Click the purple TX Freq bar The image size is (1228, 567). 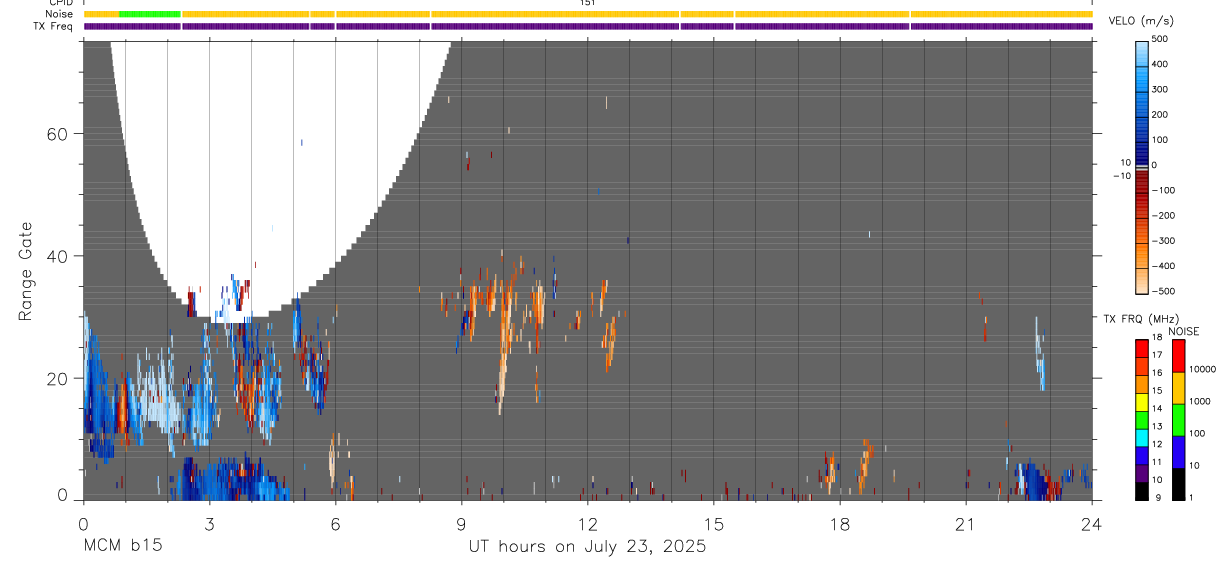pyautogui.click(x=588, y=26)
